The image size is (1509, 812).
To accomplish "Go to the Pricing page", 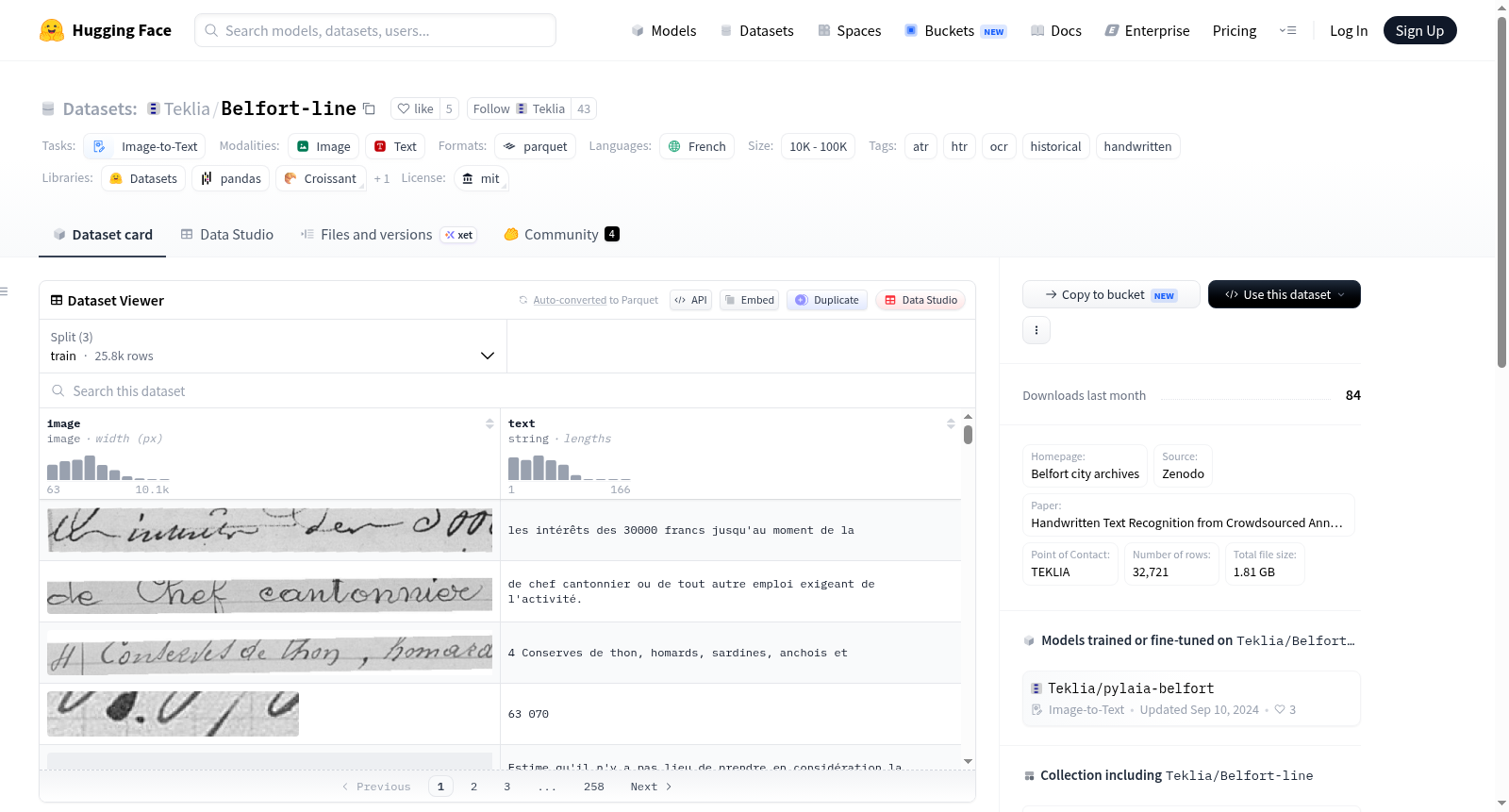I will point(1235,30).
